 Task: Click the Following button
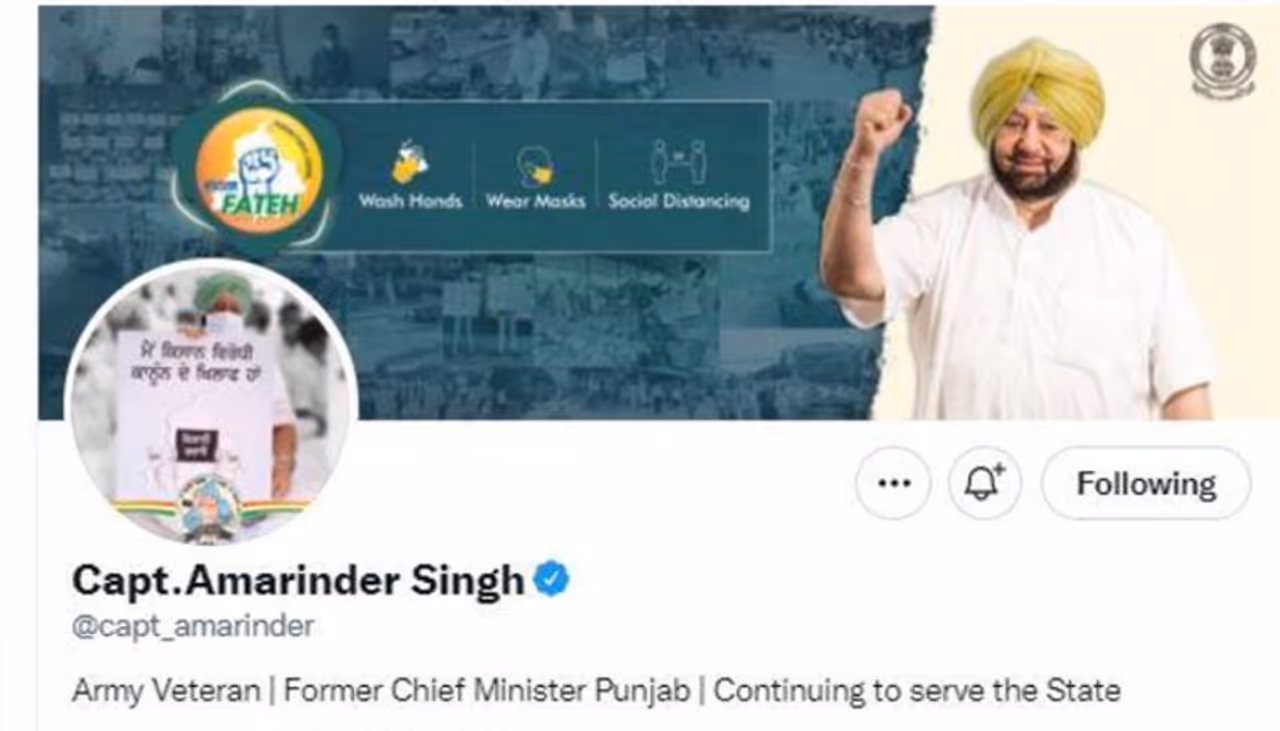tap(1146, 484)
